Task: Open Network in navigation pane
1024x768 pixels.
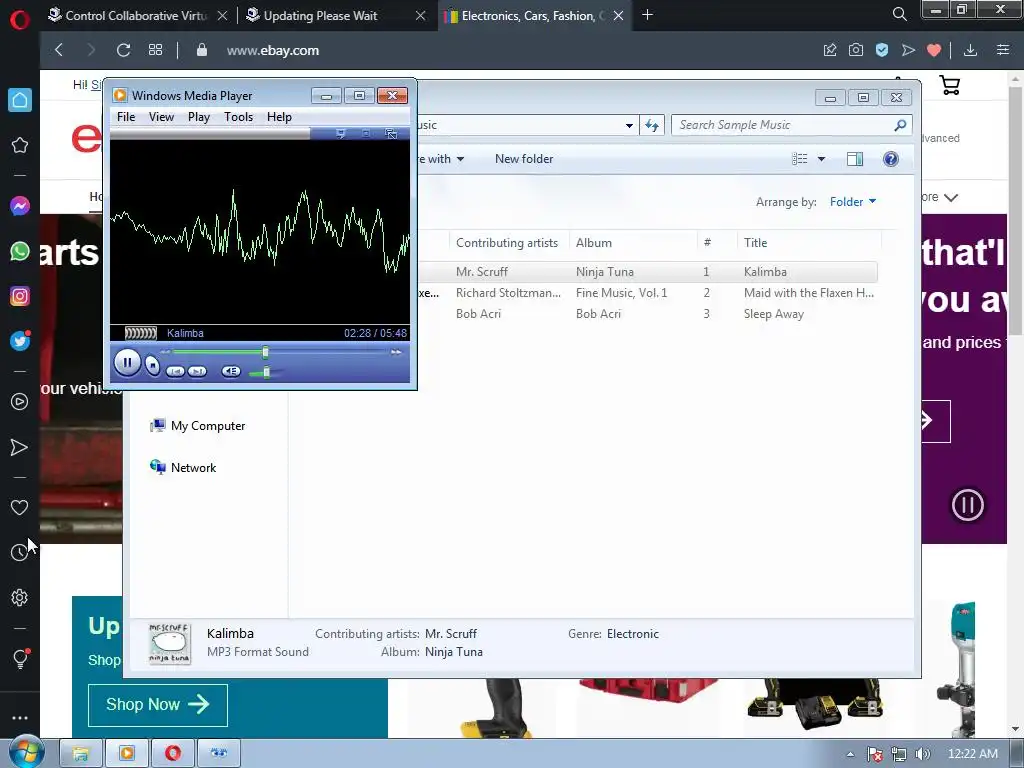Action: pyautogui.click(x=183, y=468)
